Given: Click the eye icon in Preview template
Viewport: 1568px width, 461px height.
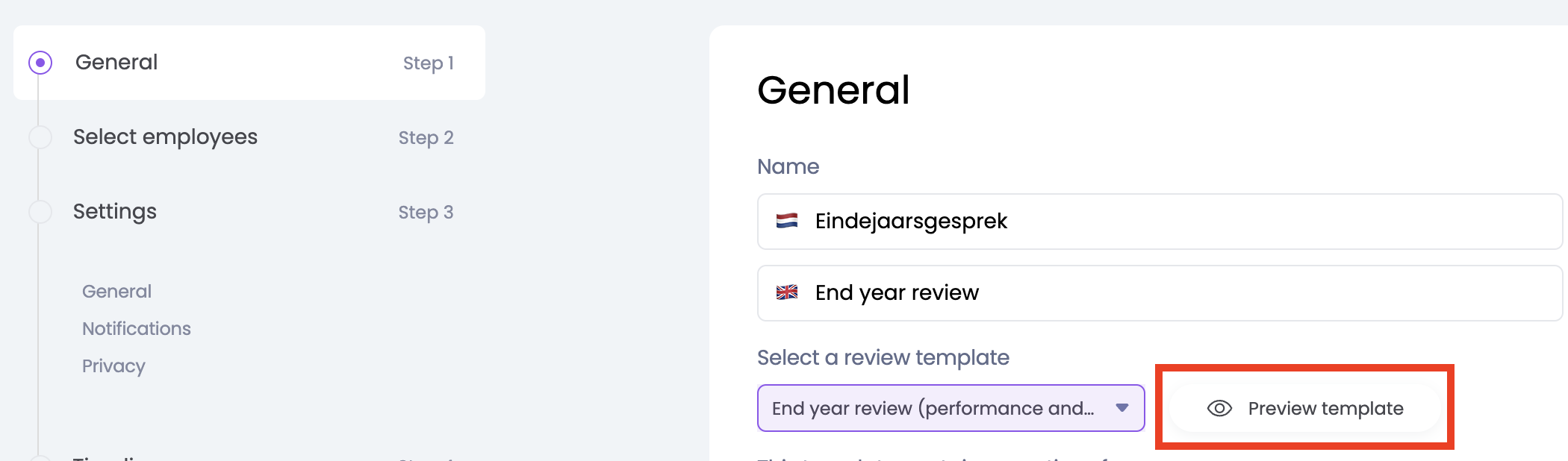Looking at the screenshot, I should pyautogui.click(x=1219, y=408).
